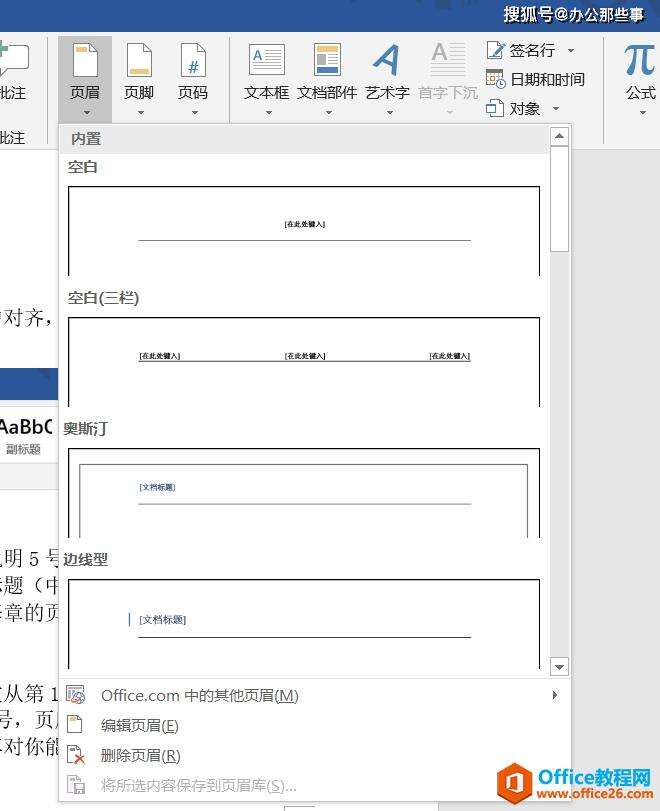Click the 公式 pi equation icon

point(639,59)
